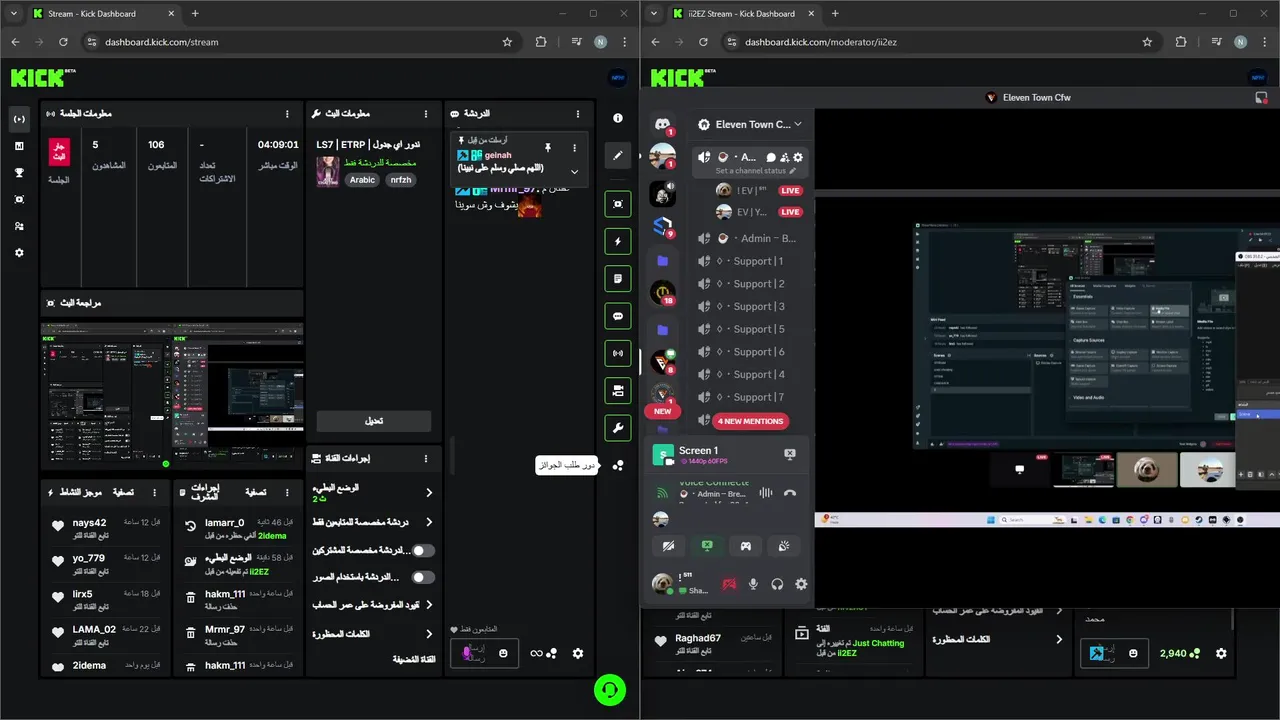This screenshot has width=1280, height=720.
Task: Toggle the stream preview widget icon in right rail
Action: pyautogui.click(x=618, y=204)
